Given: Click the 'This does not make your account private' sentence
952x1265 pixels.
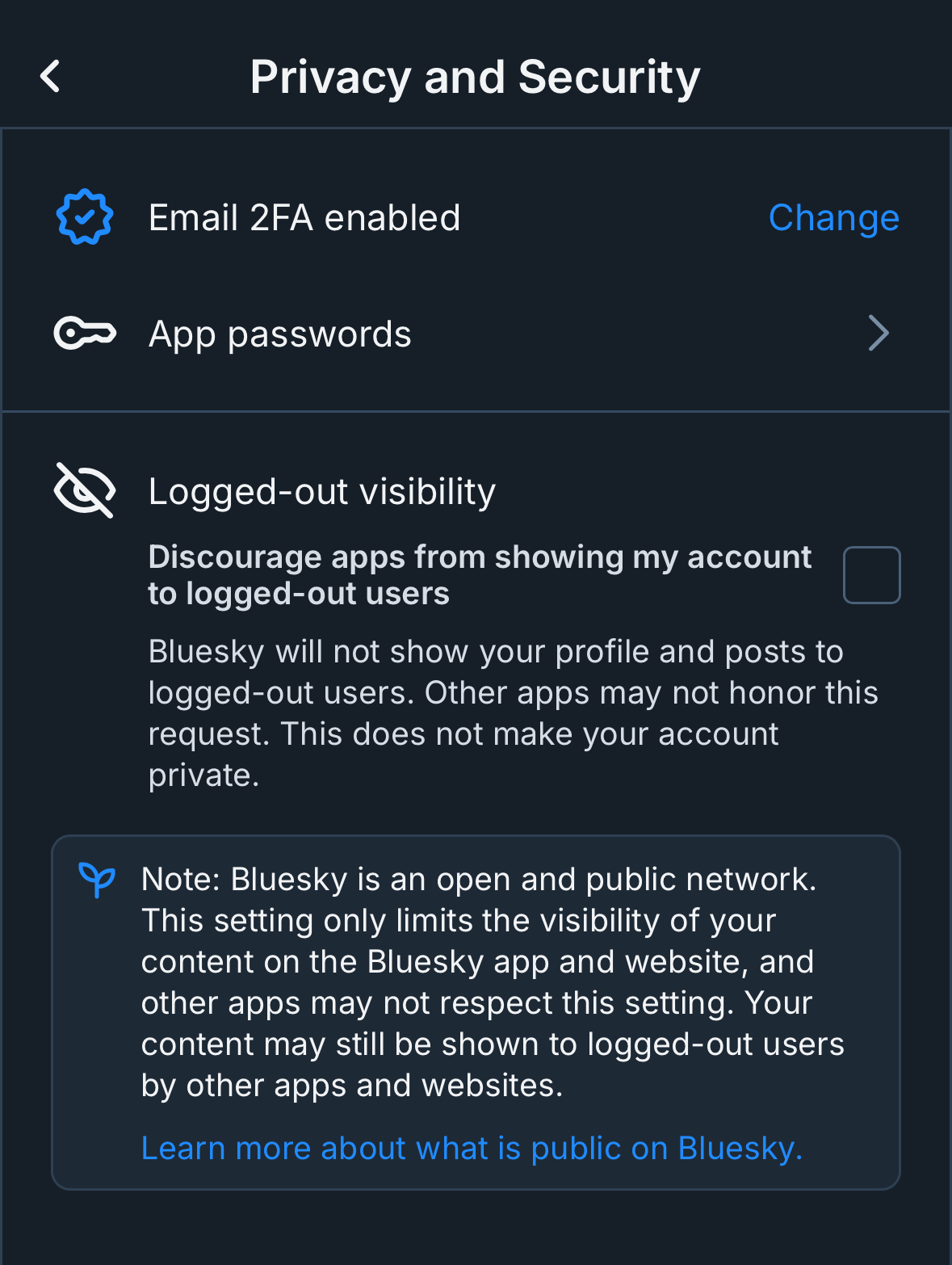Looking at the screenshot, I should tap(529, 734).
